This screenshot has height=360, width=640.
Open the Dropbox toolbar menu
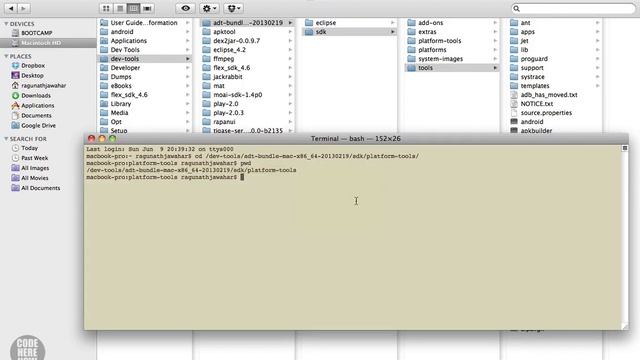click(233, 8)
